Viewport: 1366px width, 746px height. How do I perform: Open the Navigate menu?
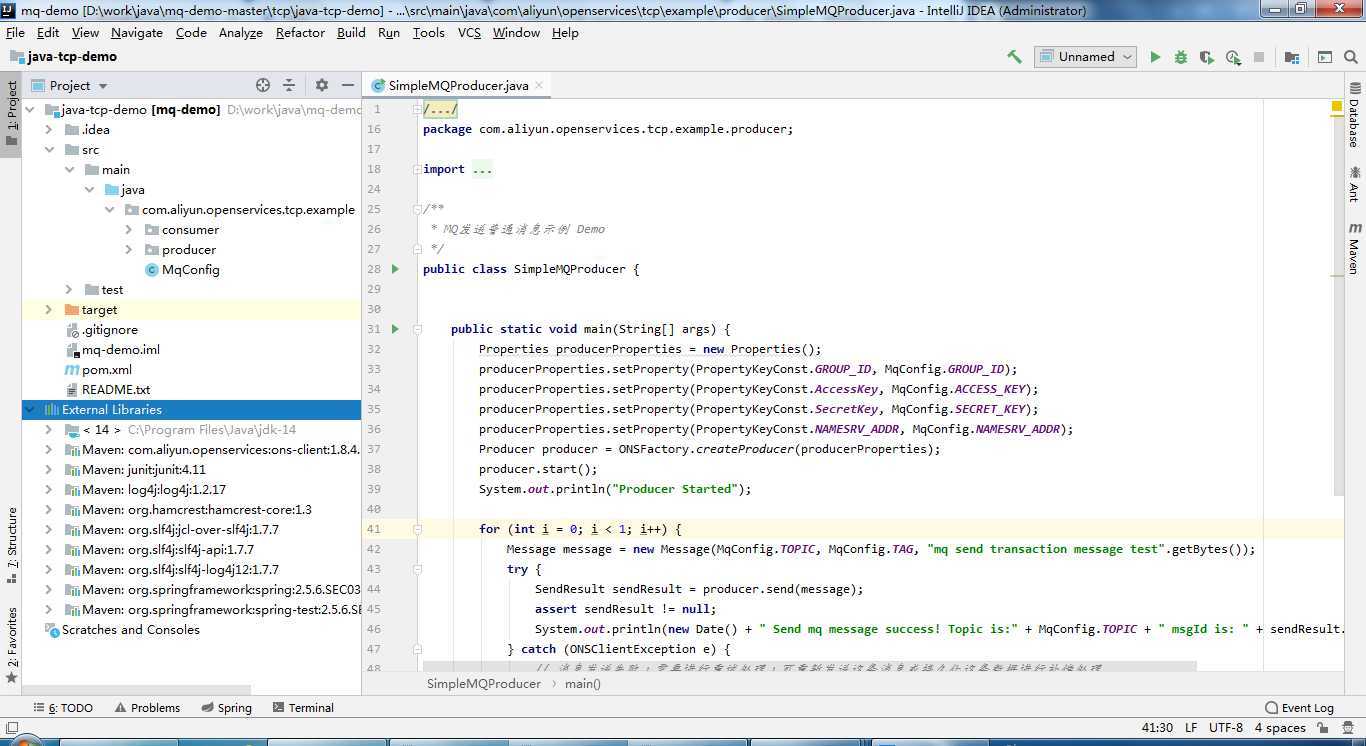[x=136, y=32]
